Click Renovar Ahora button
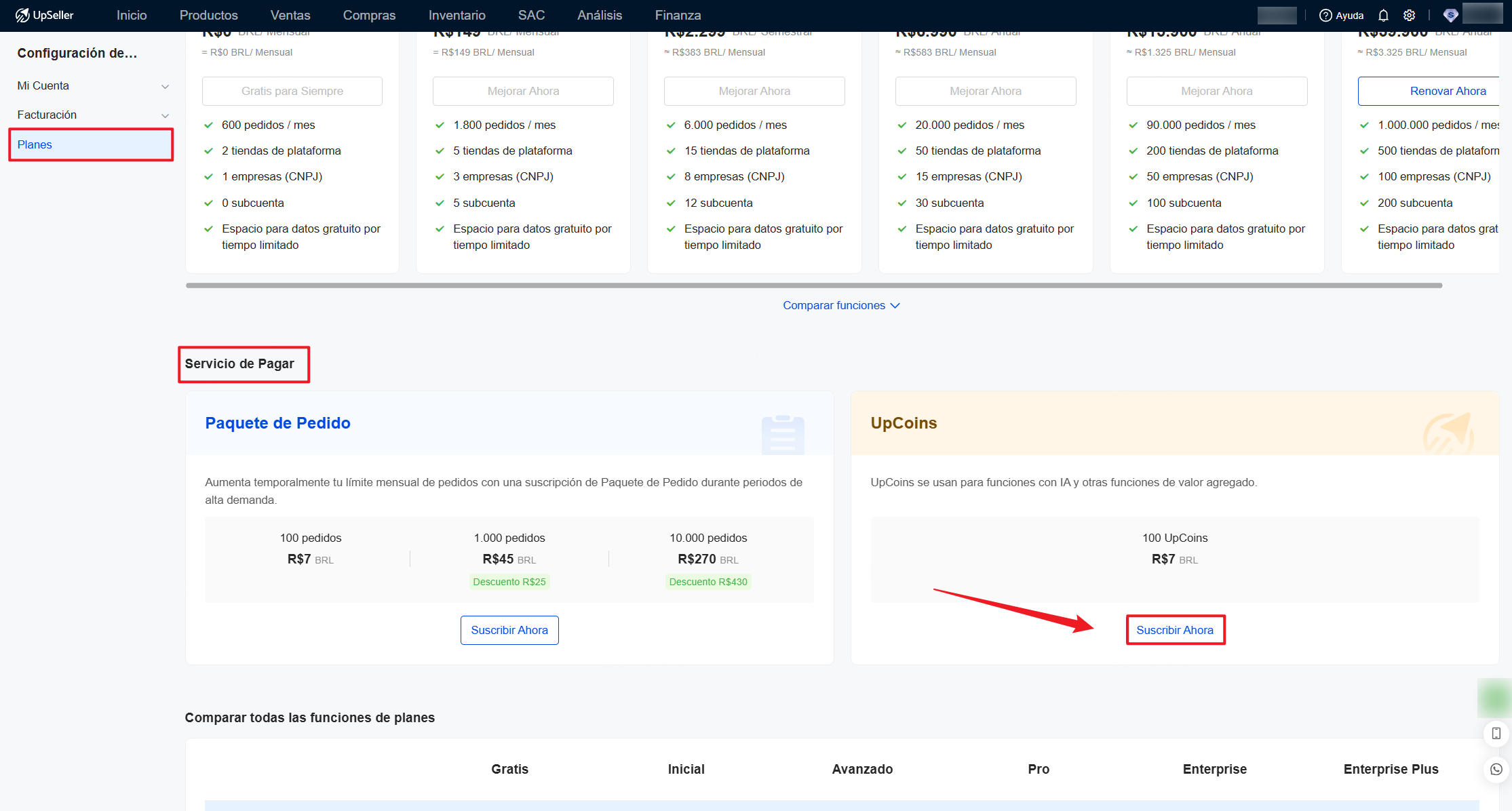This screenshot has width=1512, height=811. (x=1448, y=91)
